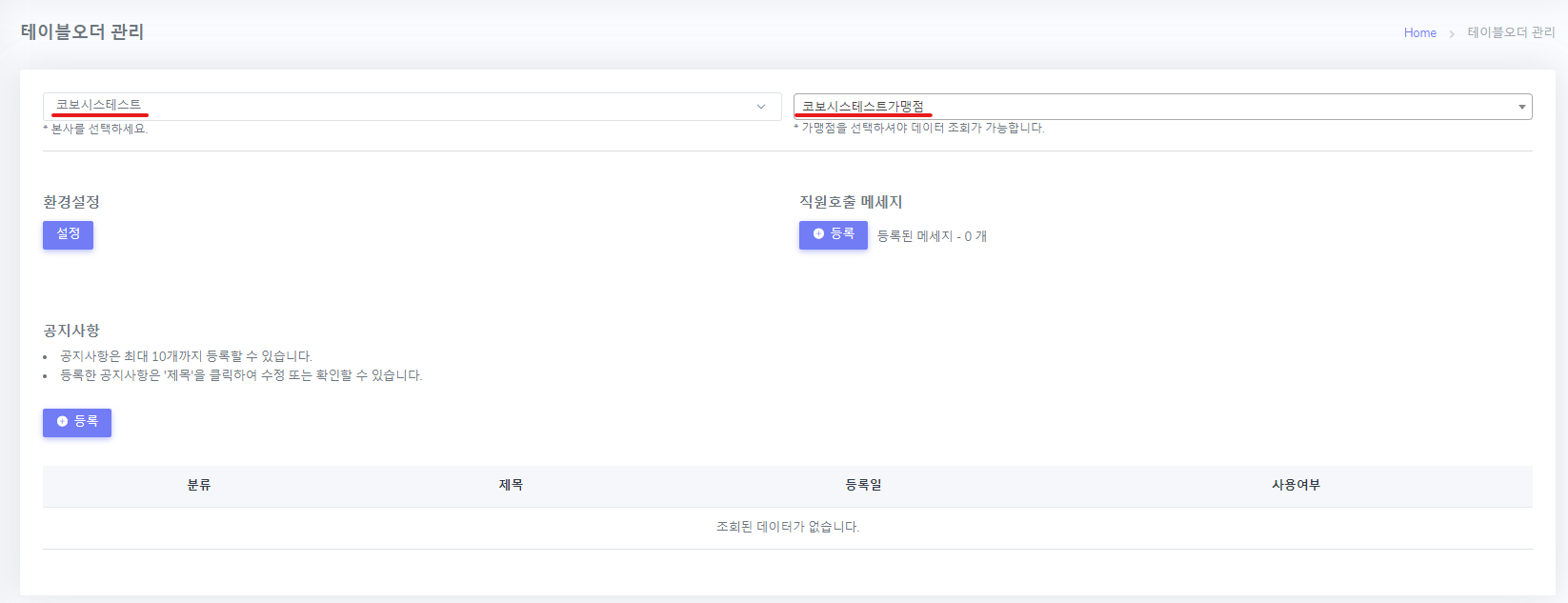Open the 코보시스테스트 headquarters dropdown
The height and width of the screenshot is (603, 1568).
(x=412, y=107)
